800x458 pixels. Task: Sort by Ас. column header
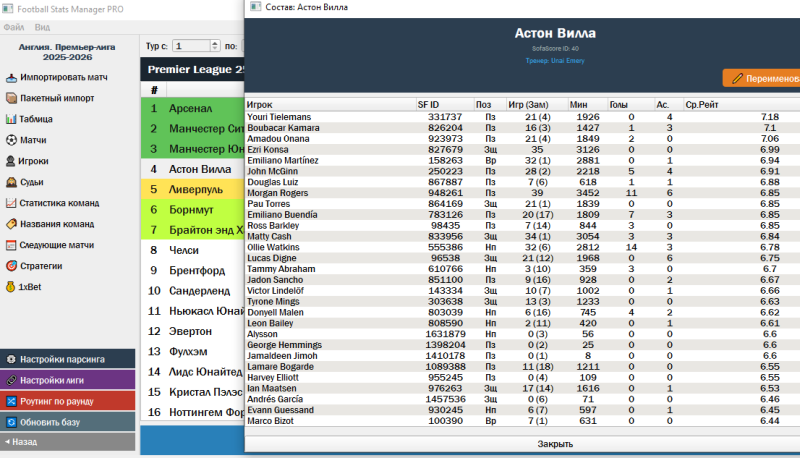(x=669, y=105)
